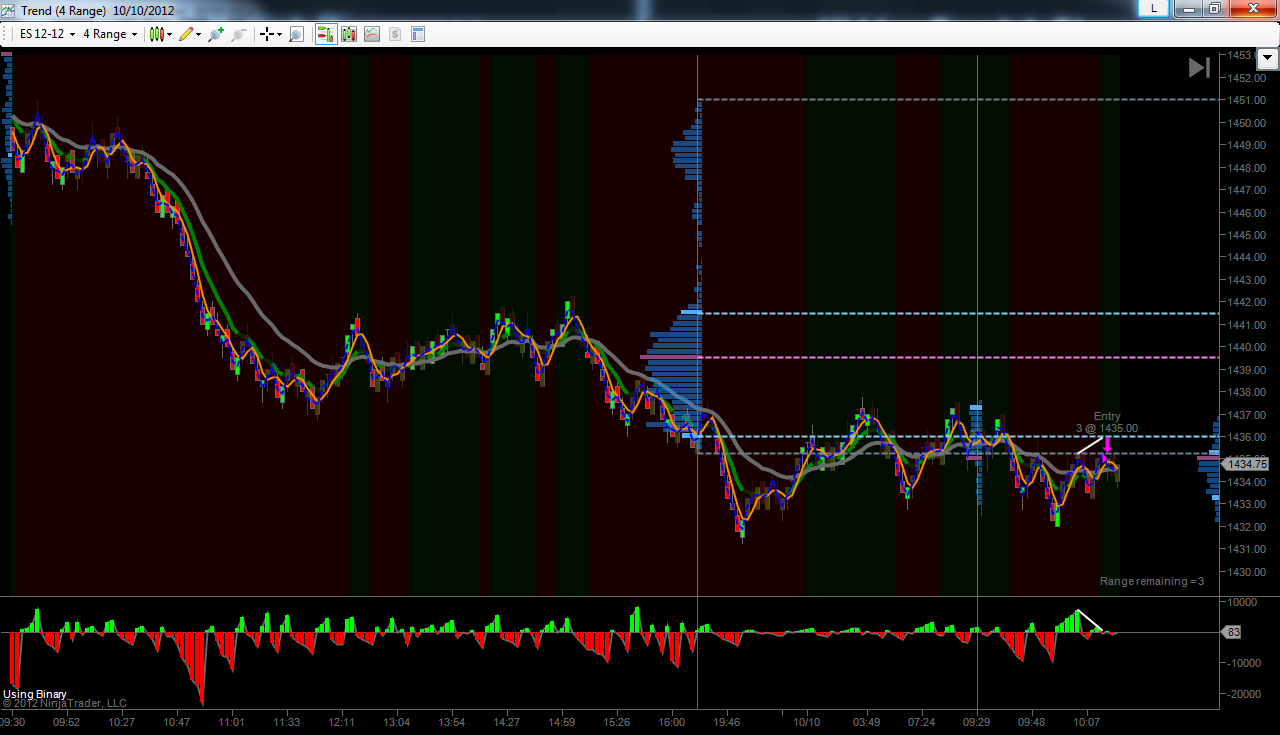Click the indicator value marker 83
The width and height of the screenshot is (1280, 735).
pos(1233,632)
